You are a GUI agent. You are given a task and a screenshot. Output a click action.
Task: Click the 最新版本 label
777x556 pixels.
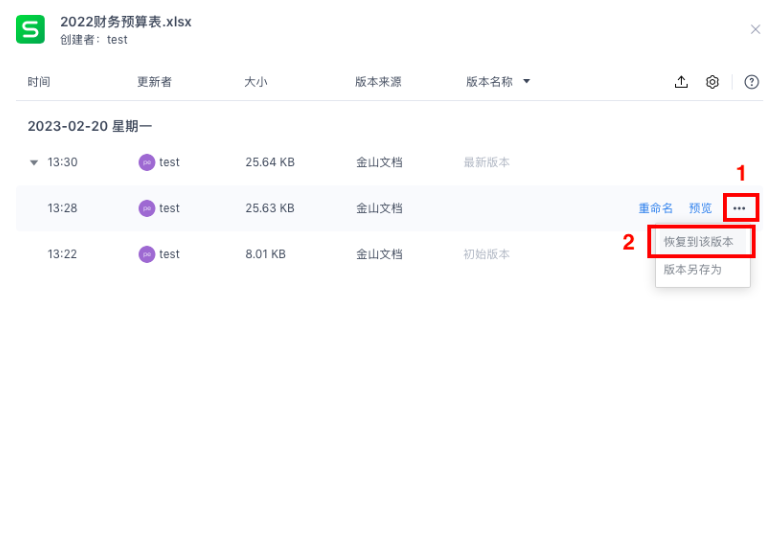click(x=487, y=162)
